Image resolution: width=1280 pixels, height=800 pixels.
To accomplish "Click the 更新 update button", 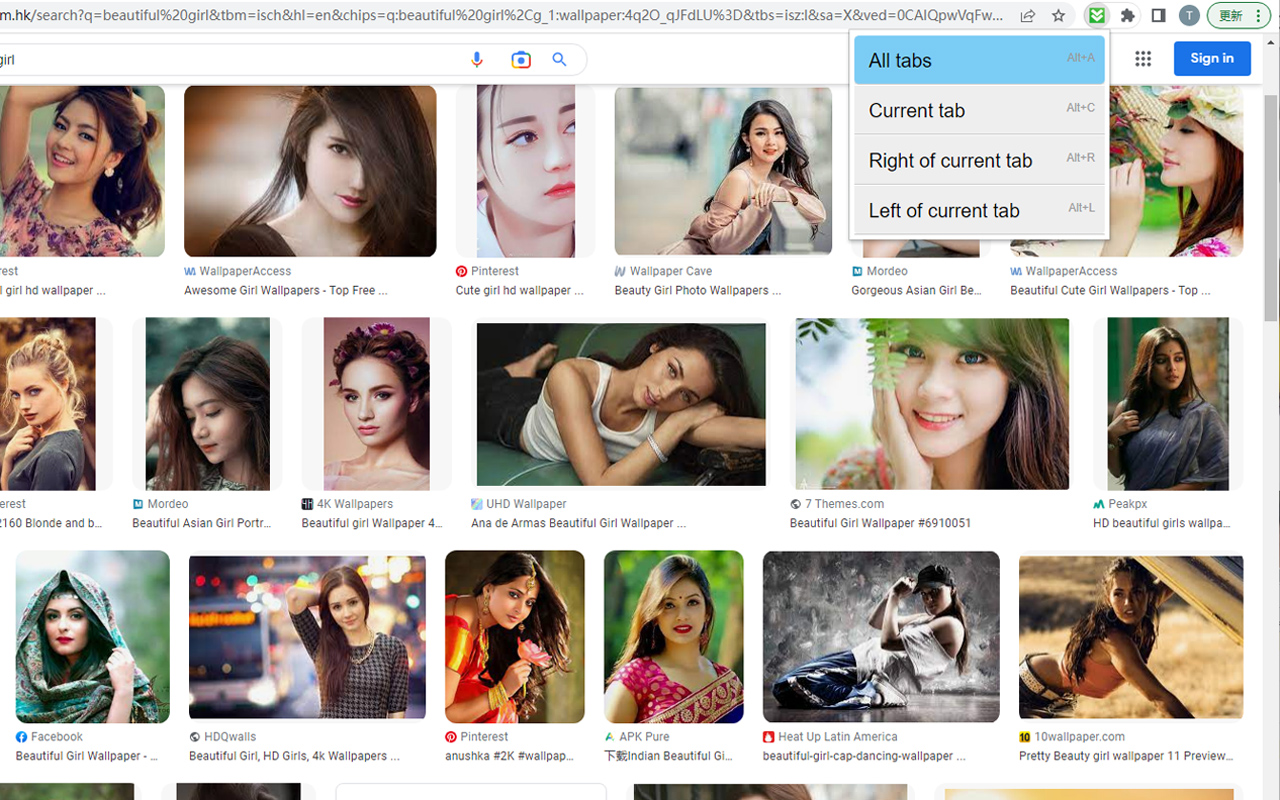I will point(1232,16).
